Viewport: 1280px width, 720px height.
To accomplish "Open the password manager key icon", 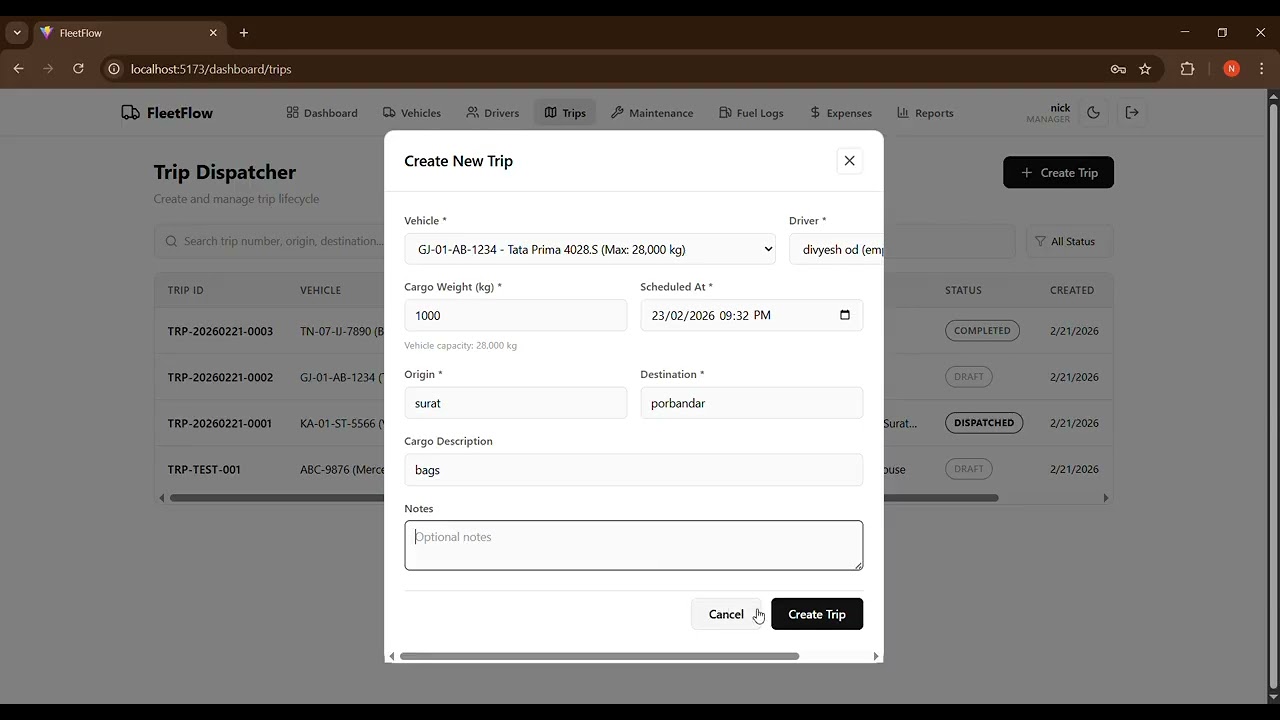I will (x=1118, y=69).
